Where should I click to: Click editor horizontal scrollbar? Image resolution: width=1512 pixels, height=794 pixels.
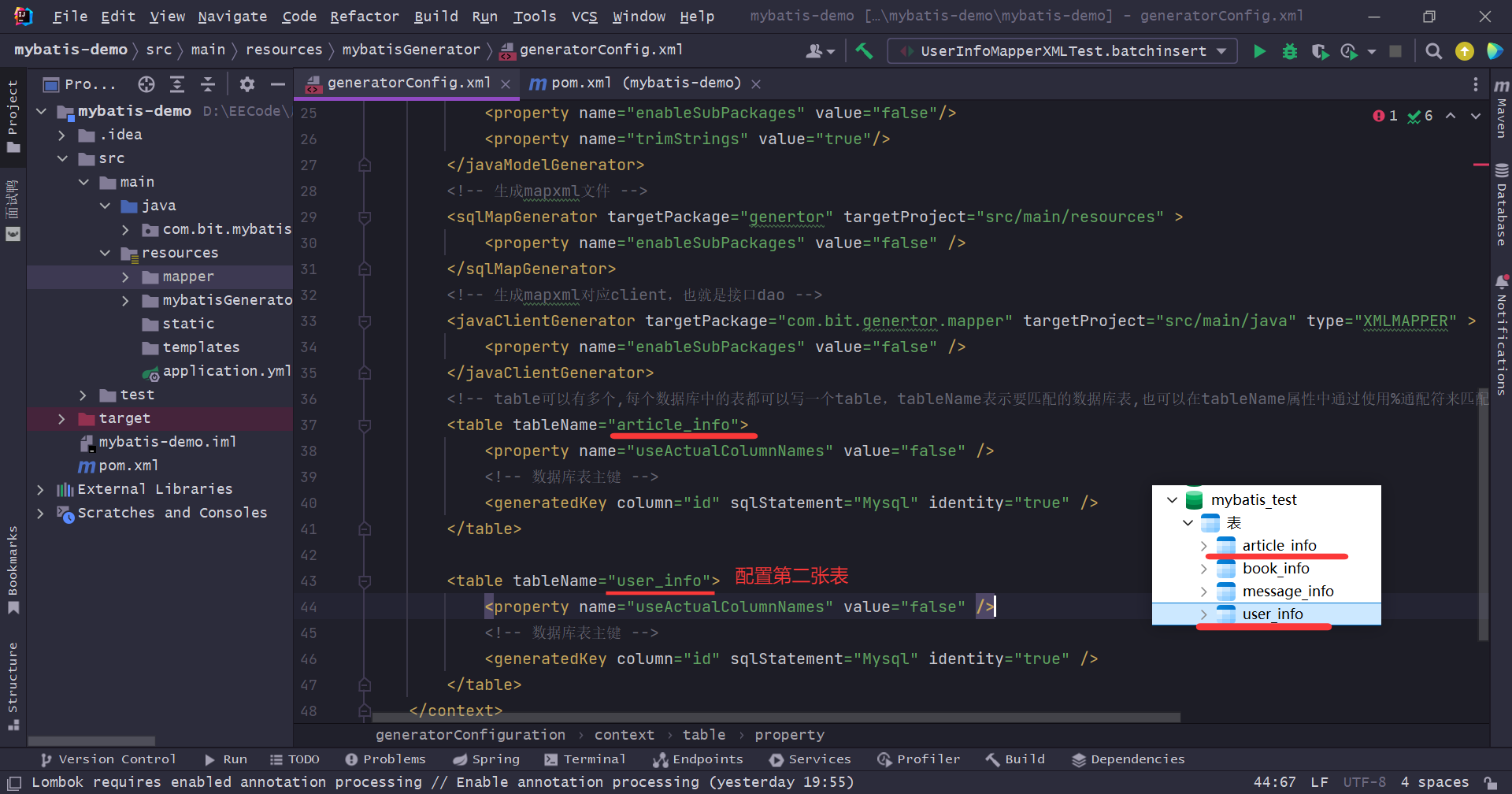click(x=776, y=718)
